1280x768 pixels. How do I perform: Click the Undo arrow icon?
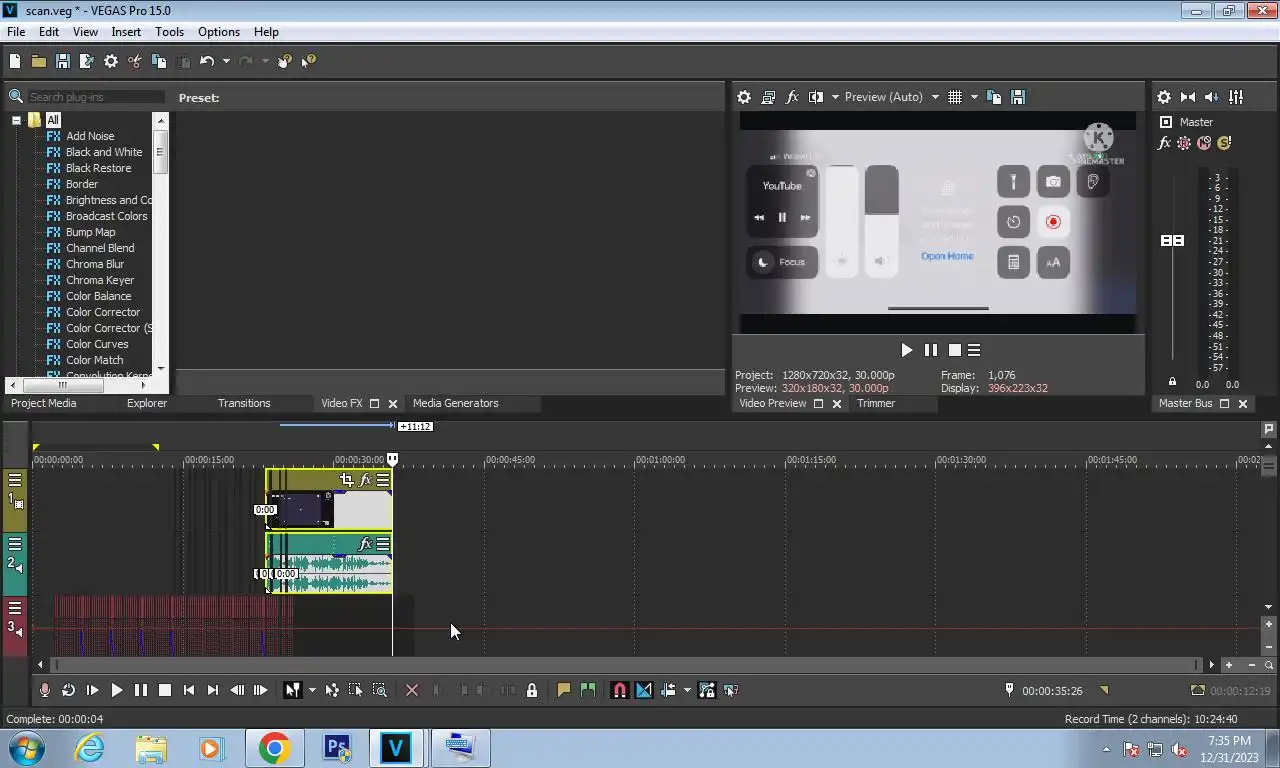click(x=207, y=61)
